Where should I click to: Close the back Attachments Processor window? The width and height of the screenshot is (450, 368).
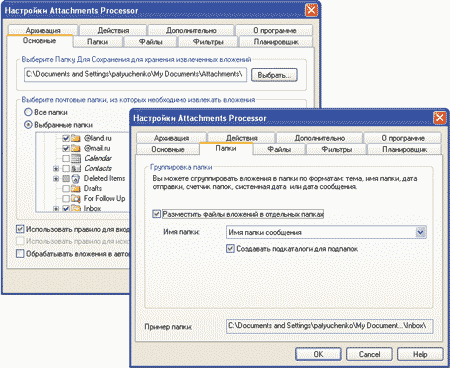coord(311,10)
